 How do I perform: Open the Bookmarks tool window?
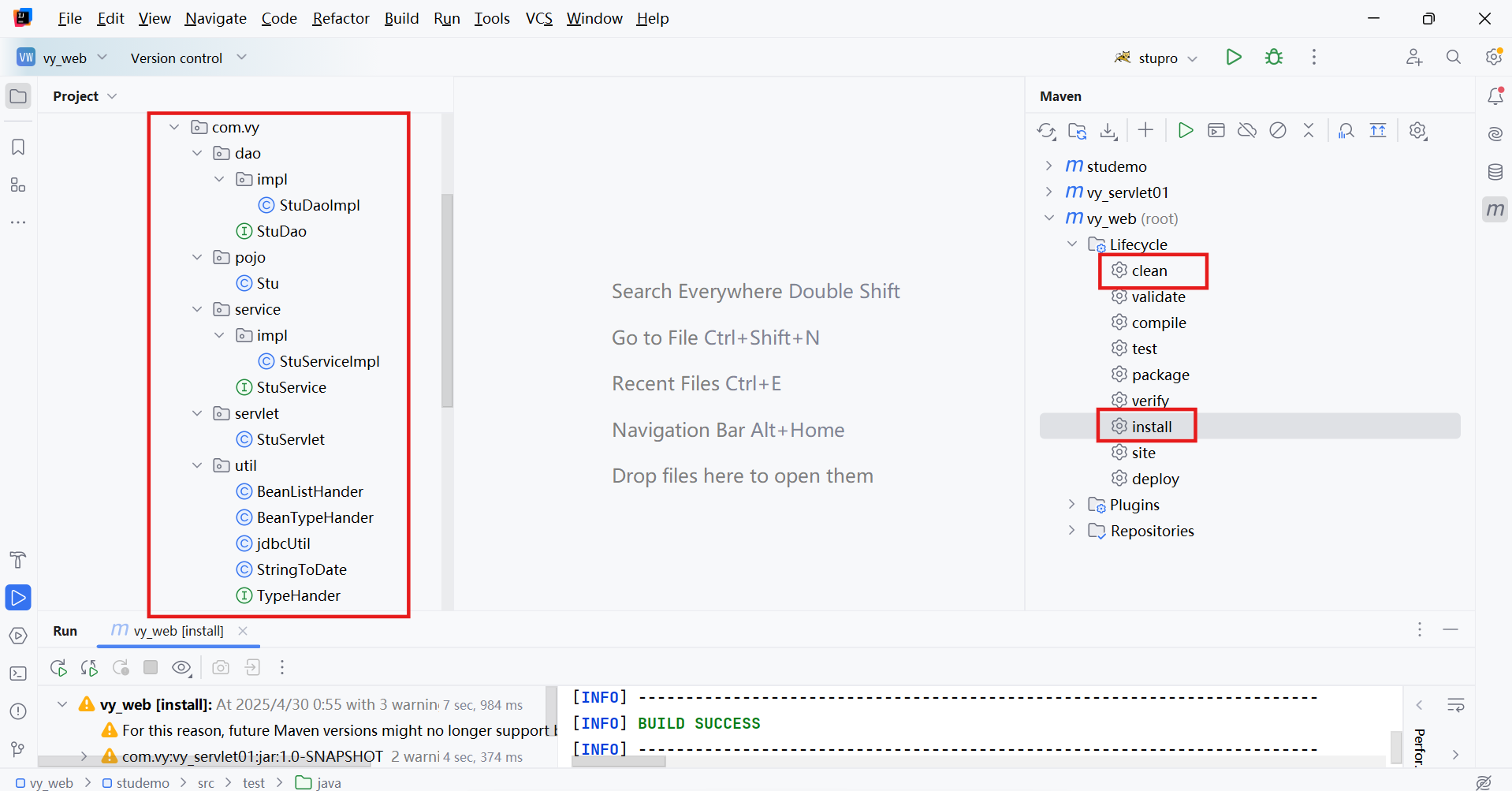(x=18, y=147)
